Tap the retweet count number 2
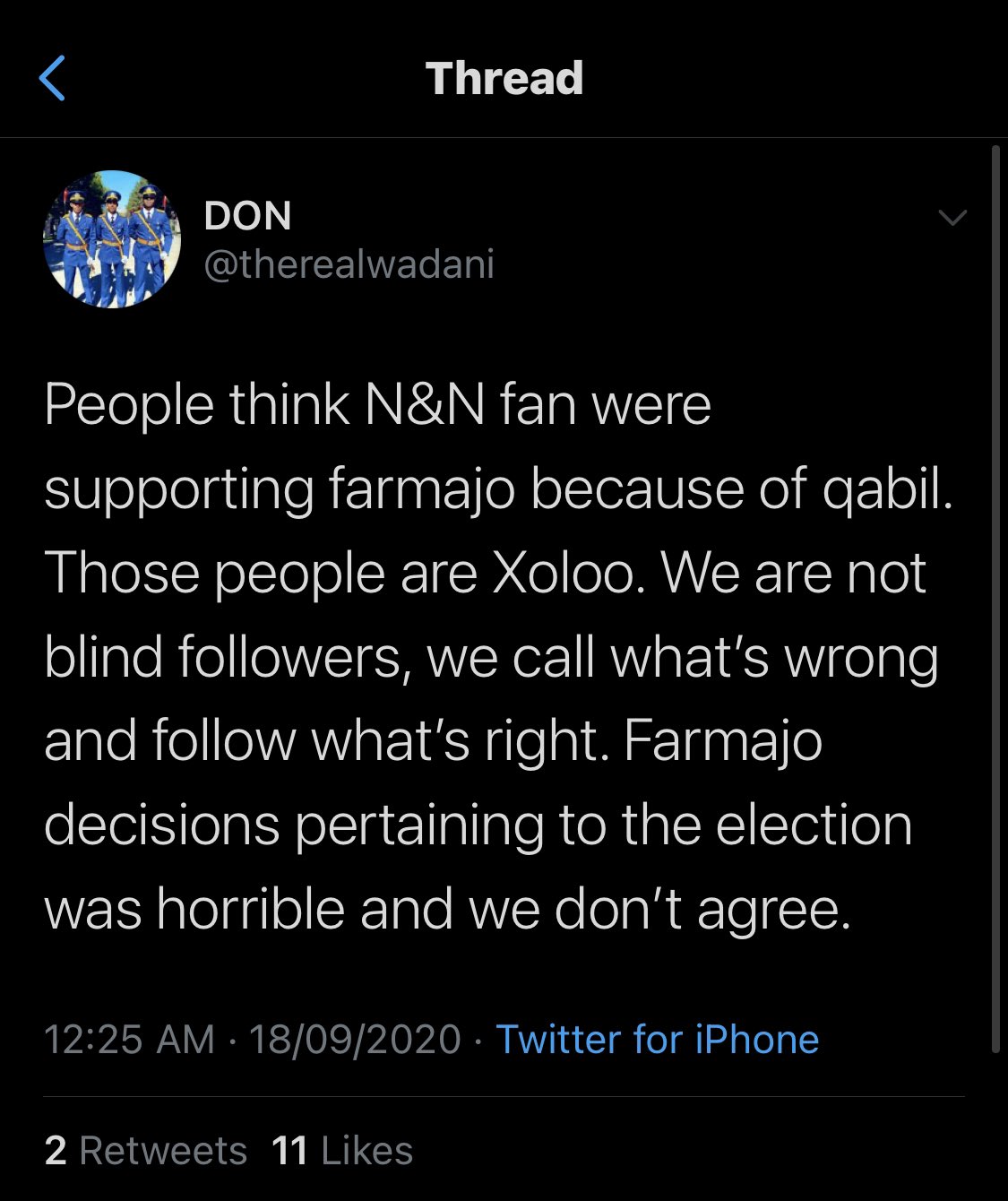Viewport: 1008px width, 1201px height. [x=56, y=1151]
